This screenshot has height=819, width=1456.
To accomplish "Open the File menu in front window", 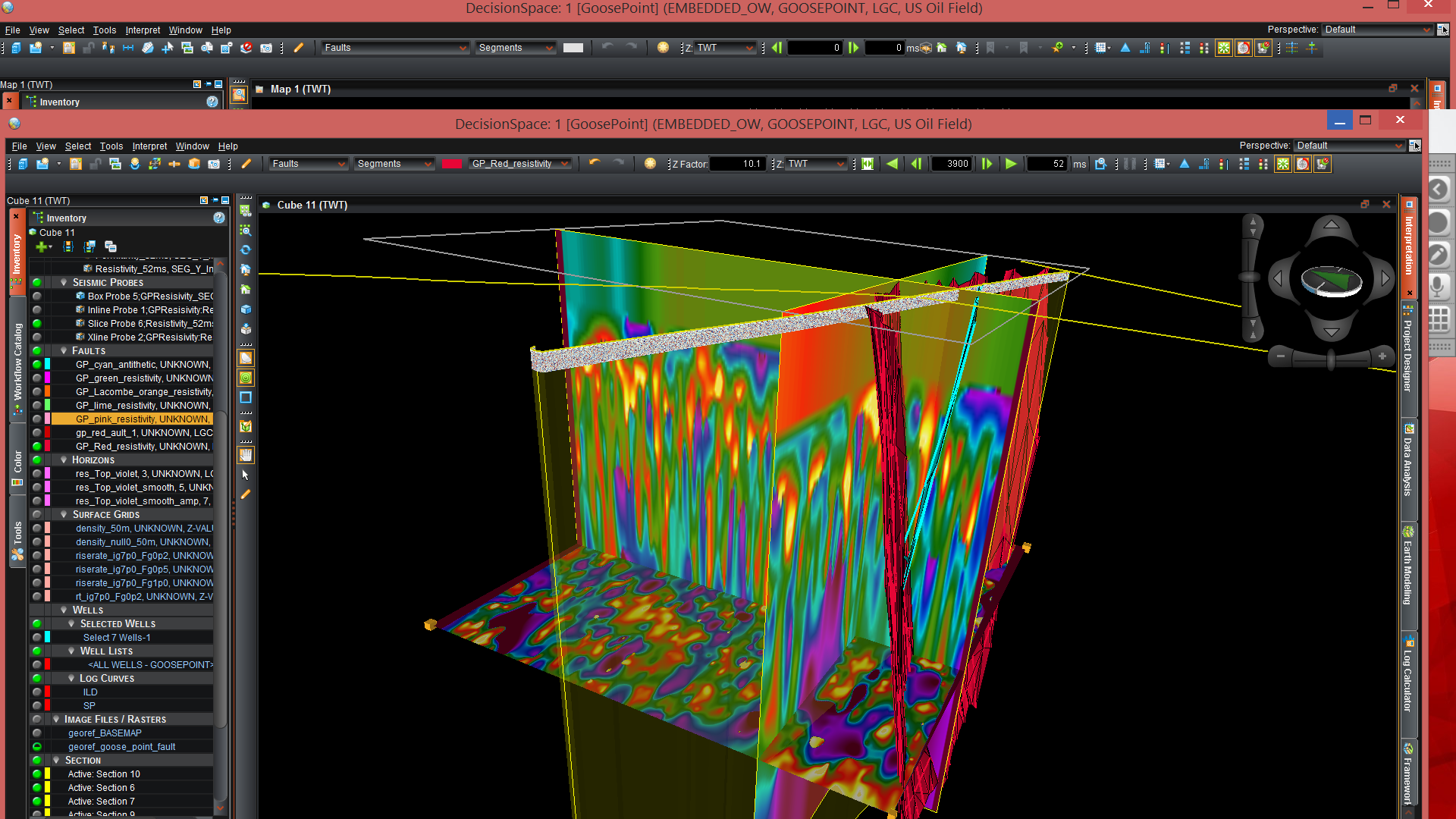I will point(19,146).
